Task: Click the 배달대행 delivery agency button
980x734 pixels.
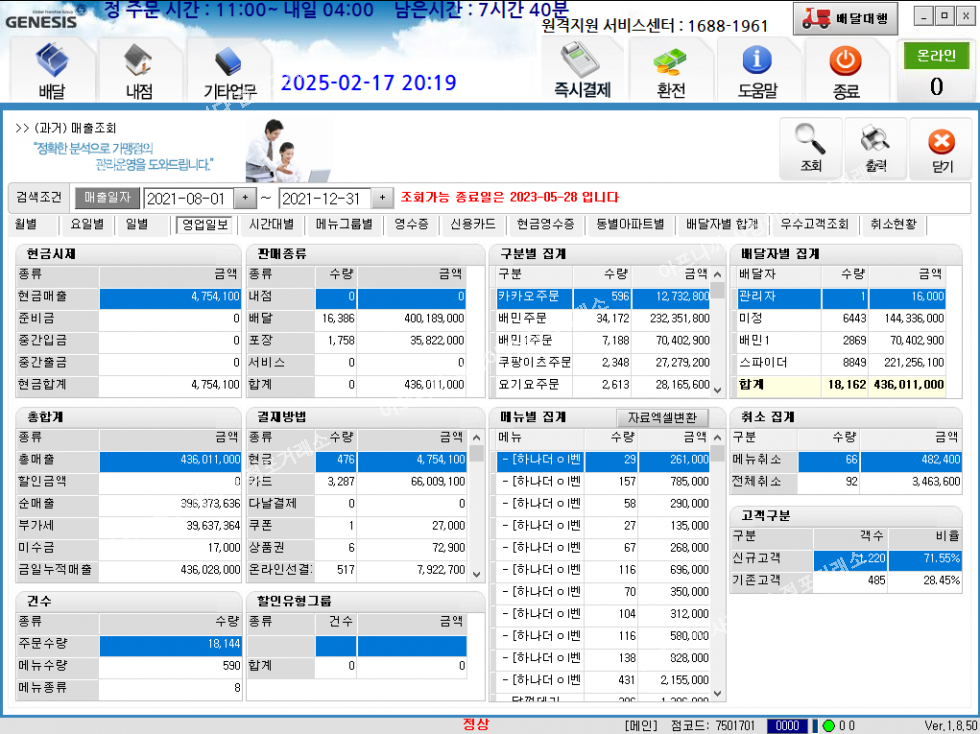Action: tap(845, 18)
